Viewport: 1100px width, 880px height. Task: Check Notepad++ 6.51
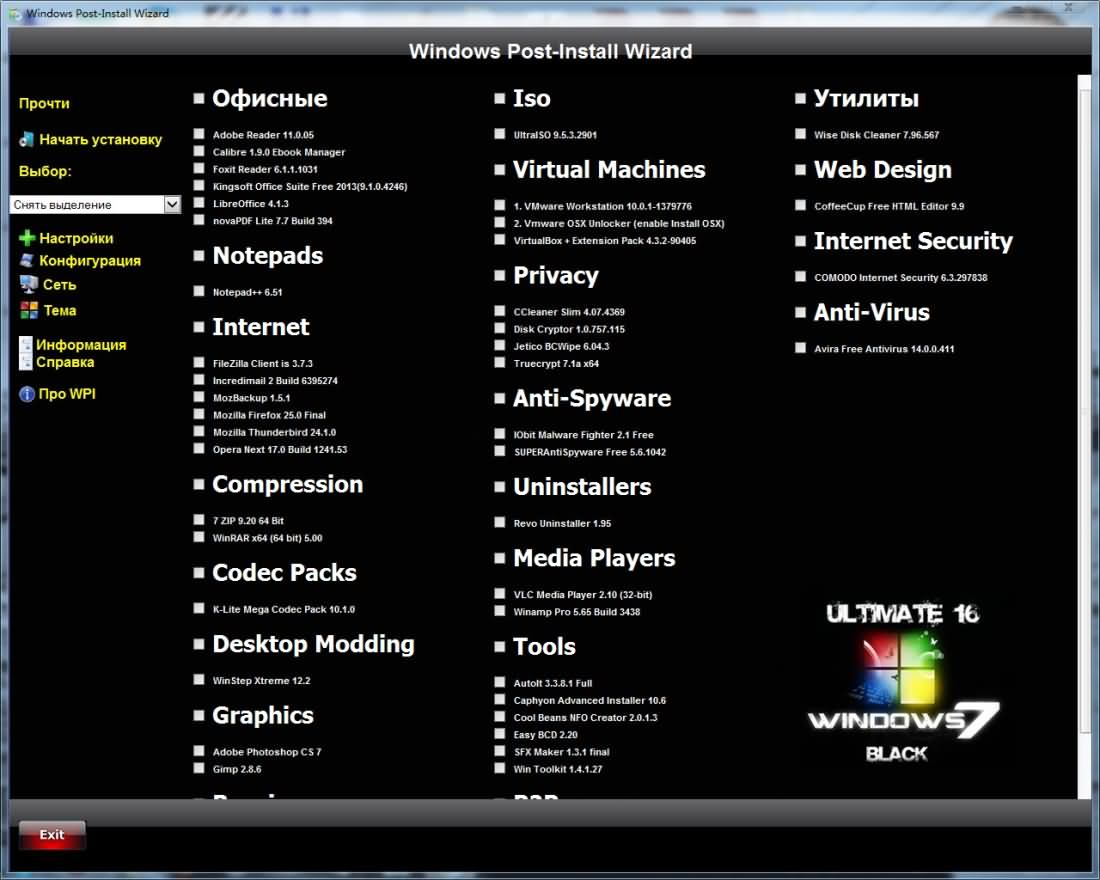tap(199, 291)
